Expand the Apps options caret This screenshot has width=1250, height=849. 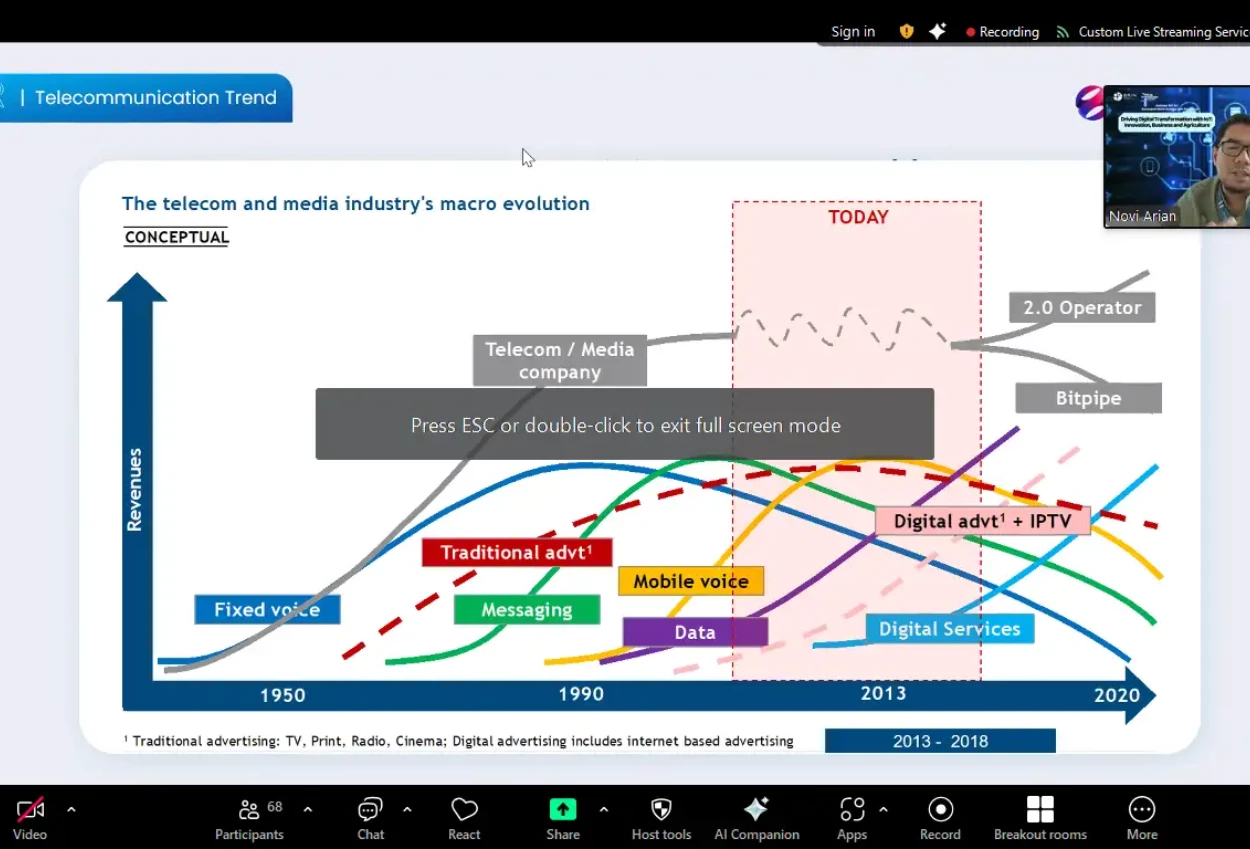883,809
